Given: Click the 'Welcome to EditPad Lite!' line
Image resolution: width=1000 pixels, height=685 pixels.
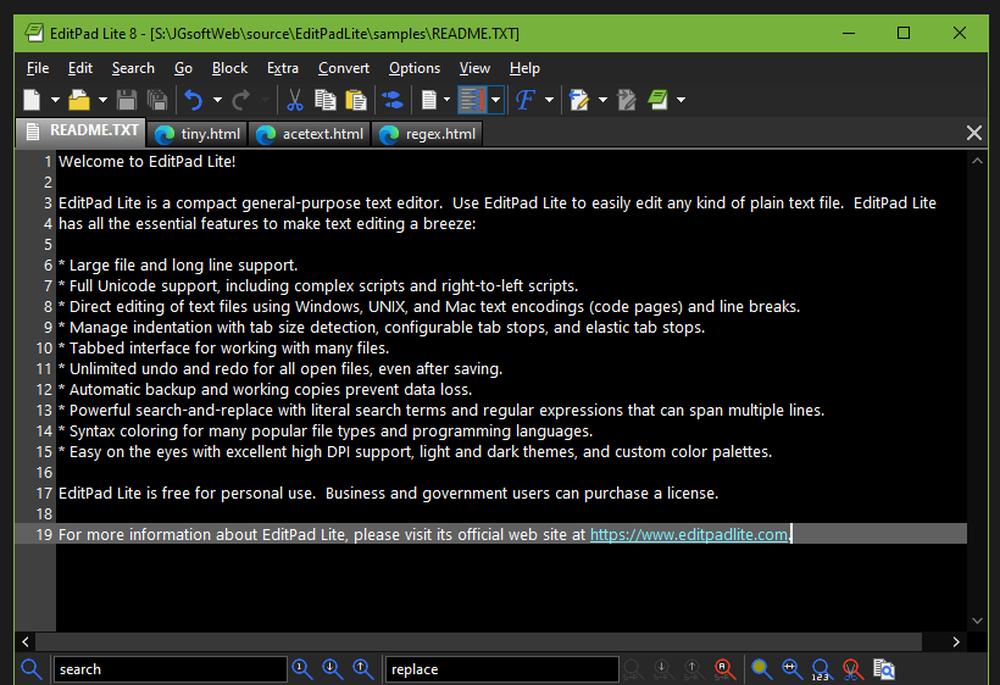Looking at the screenshot, I should pyautogui.click(x=147, y=161).
